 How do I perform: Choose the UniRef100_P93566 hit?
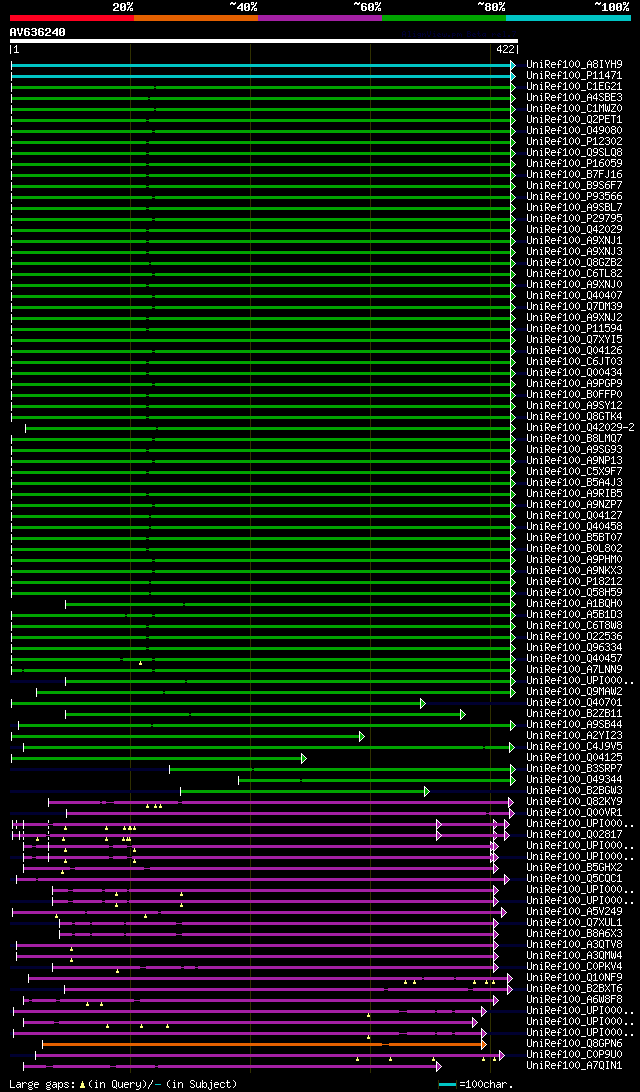(575, 196)
